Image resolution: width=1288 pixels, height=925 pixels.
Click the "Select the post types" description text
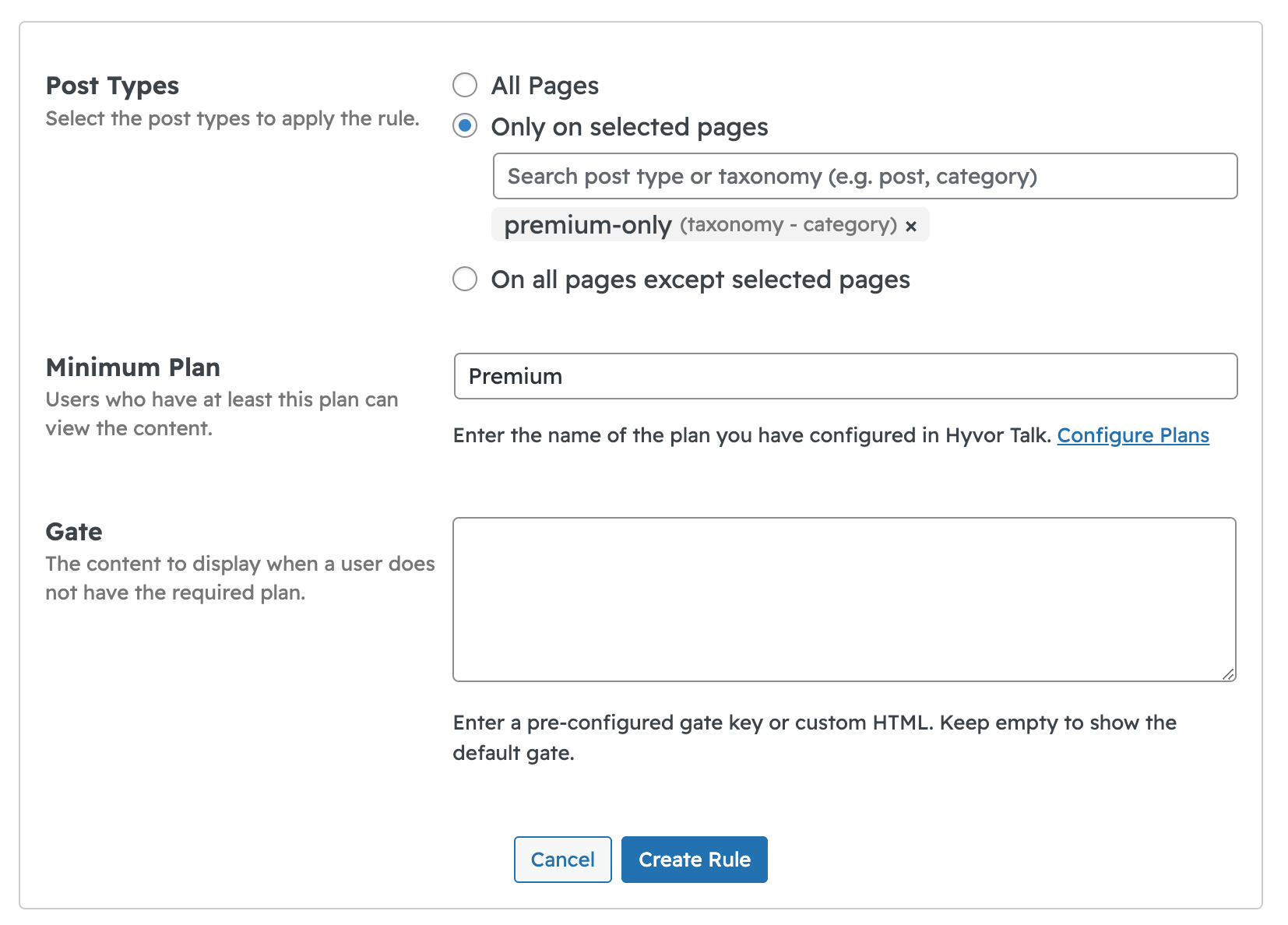[232, 118]
